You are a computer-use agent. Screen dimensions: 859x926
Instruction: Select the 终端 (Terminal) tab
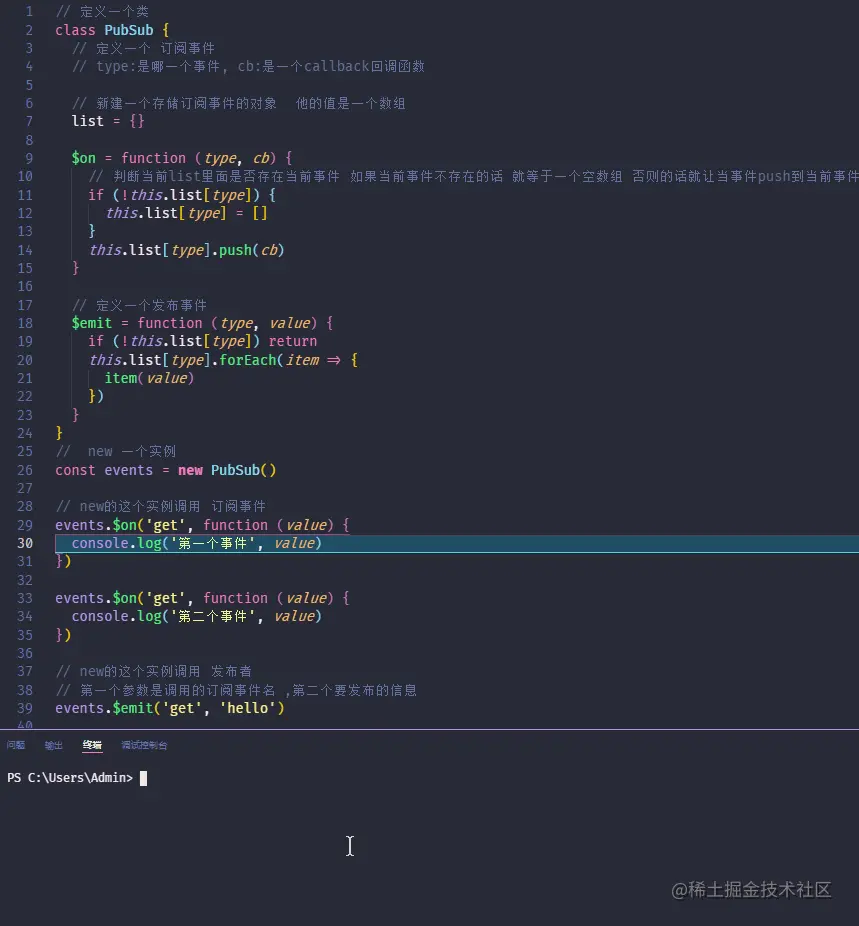pyautogui.click(x=92, y=744)
